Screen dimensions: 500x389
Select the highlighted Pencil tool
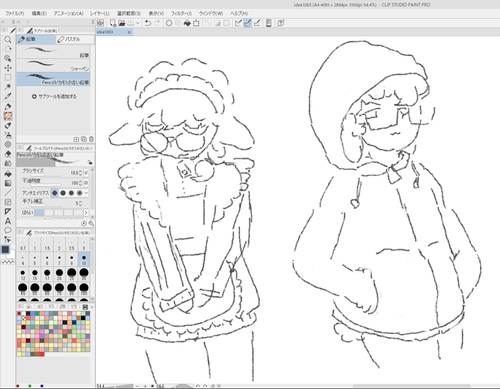point(8,116)
